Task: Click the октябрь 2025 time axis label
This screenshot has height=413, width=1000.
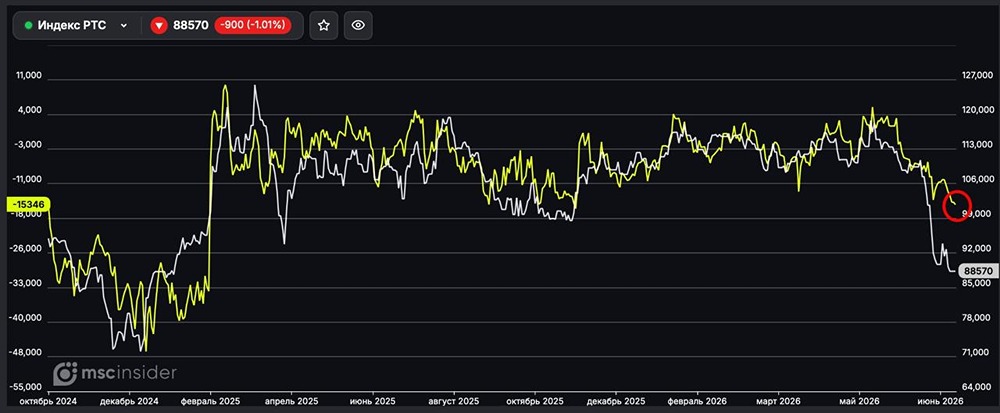Action: tap(534, 402)
